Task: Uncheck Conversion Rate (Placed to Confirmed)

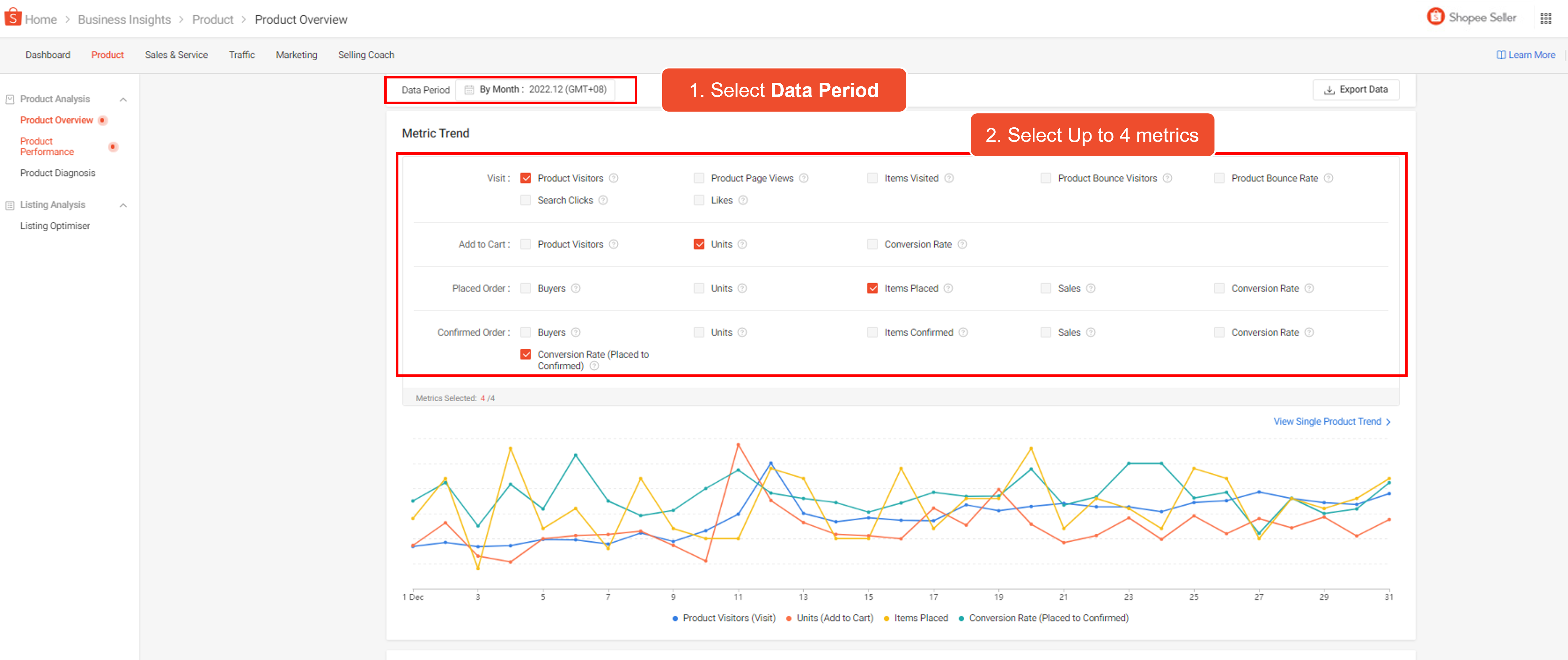Action: tap(525, 354)
